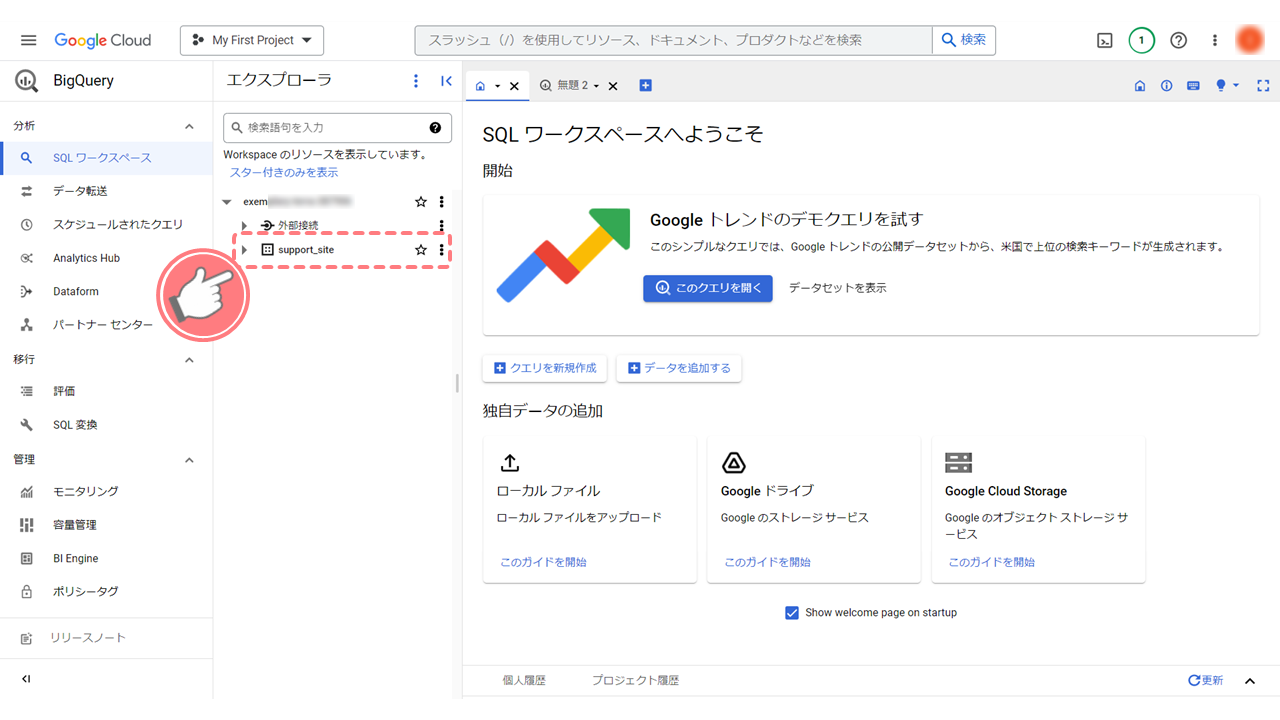The image size is (1280, 720).
Task: Open 容量管理 menu item
Action: (106, 525)
